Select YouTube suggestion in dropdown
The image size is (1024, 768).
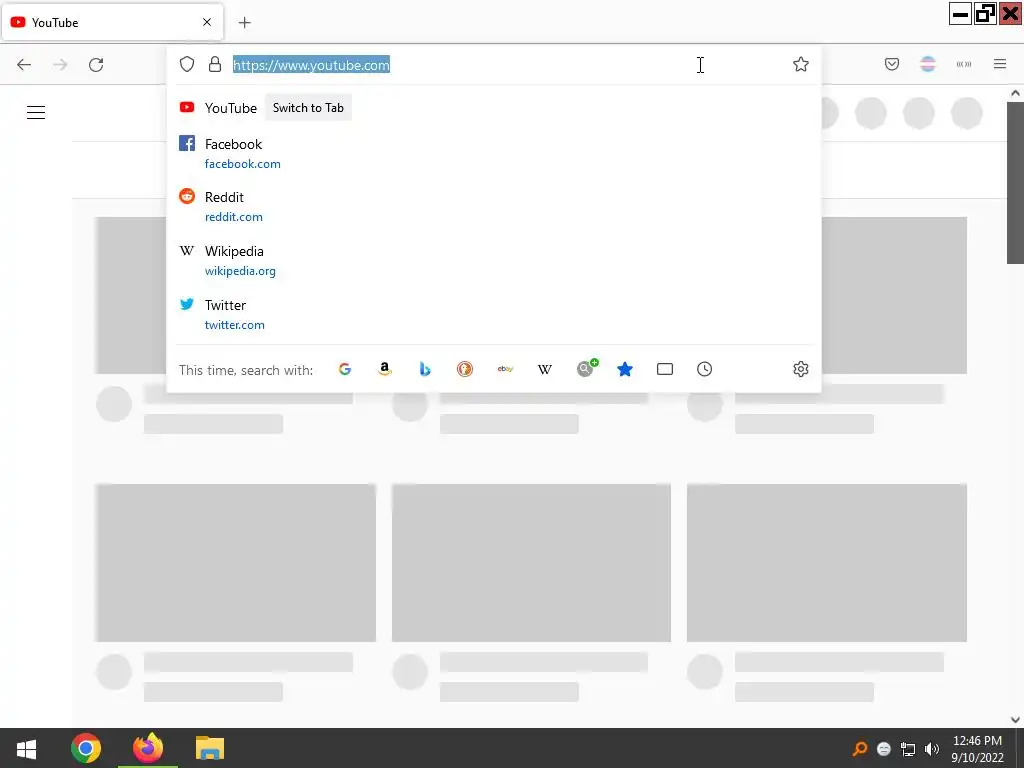pyautogui.click(x=494, y=108)
